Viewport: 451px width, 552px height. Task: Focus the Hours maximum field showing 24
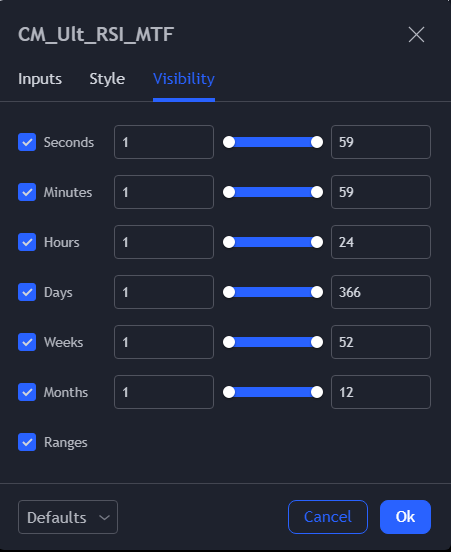(381, 242)
